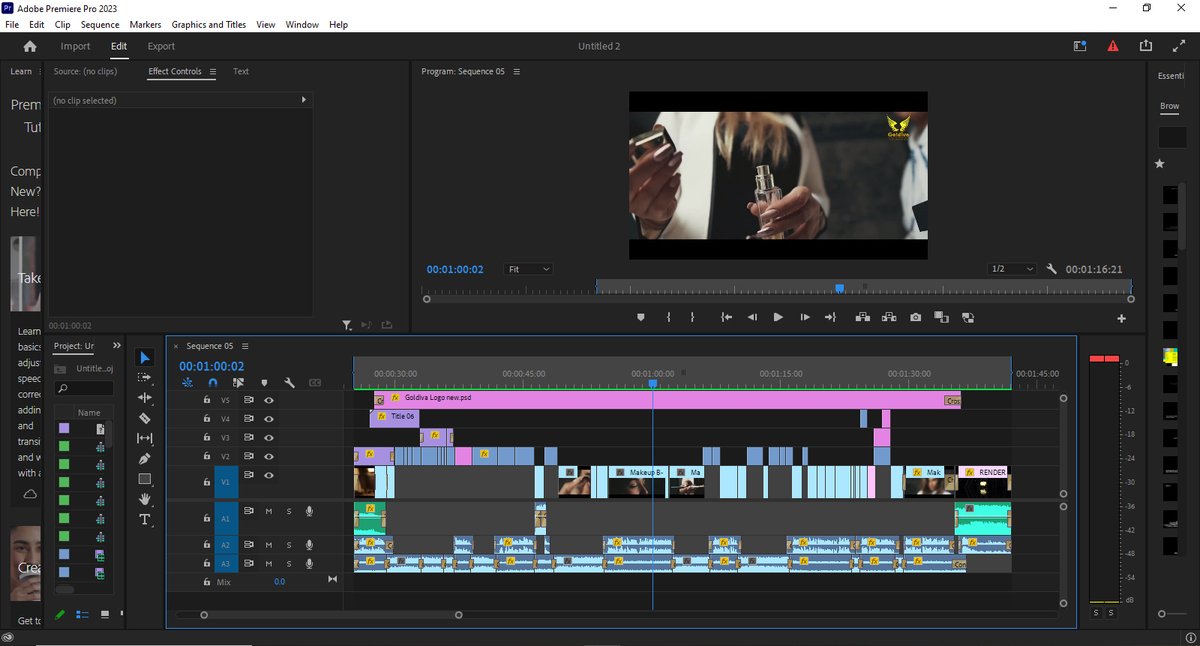
Task: Click Mark Out bracket in program monitor
Action: (692, 317)
